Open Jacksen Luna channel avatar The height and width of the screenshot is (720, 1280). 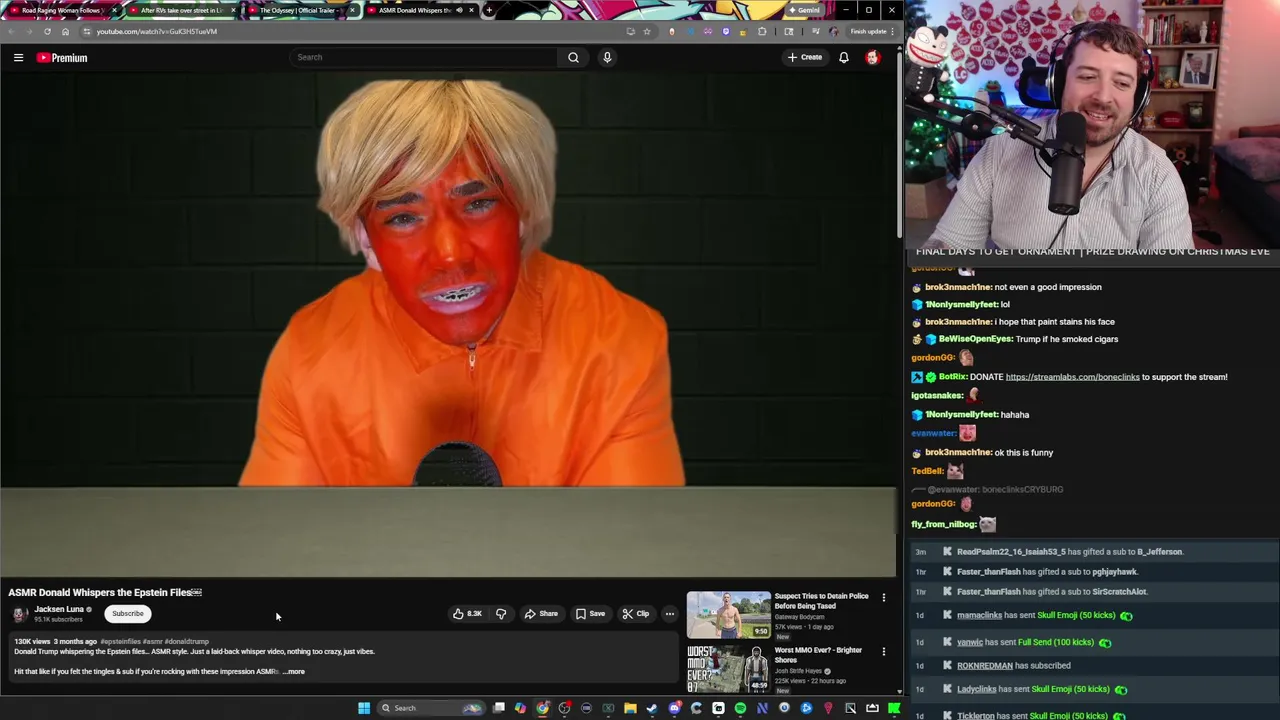20,614
